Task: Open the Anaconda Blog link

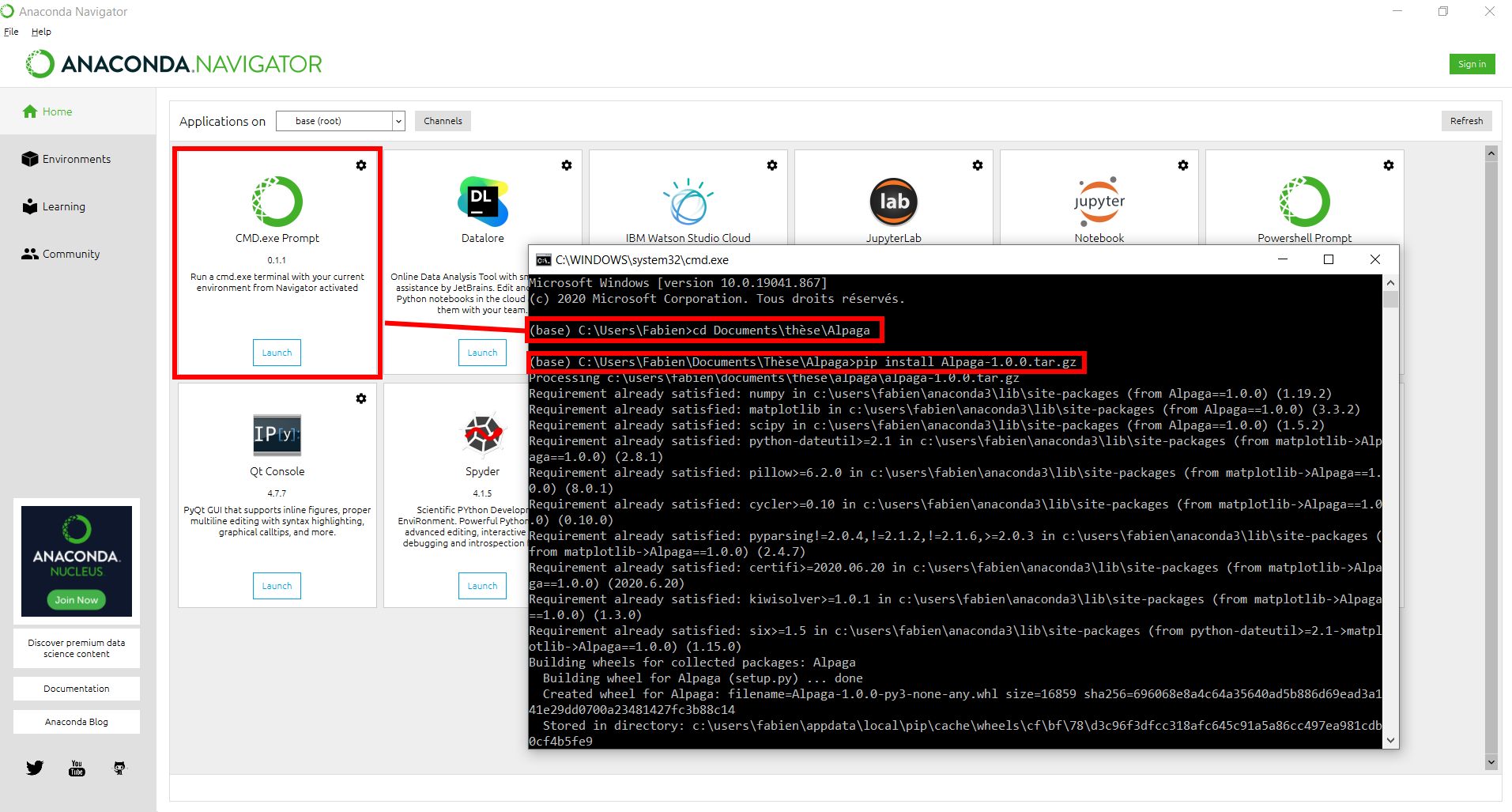Action: [77, 722]
